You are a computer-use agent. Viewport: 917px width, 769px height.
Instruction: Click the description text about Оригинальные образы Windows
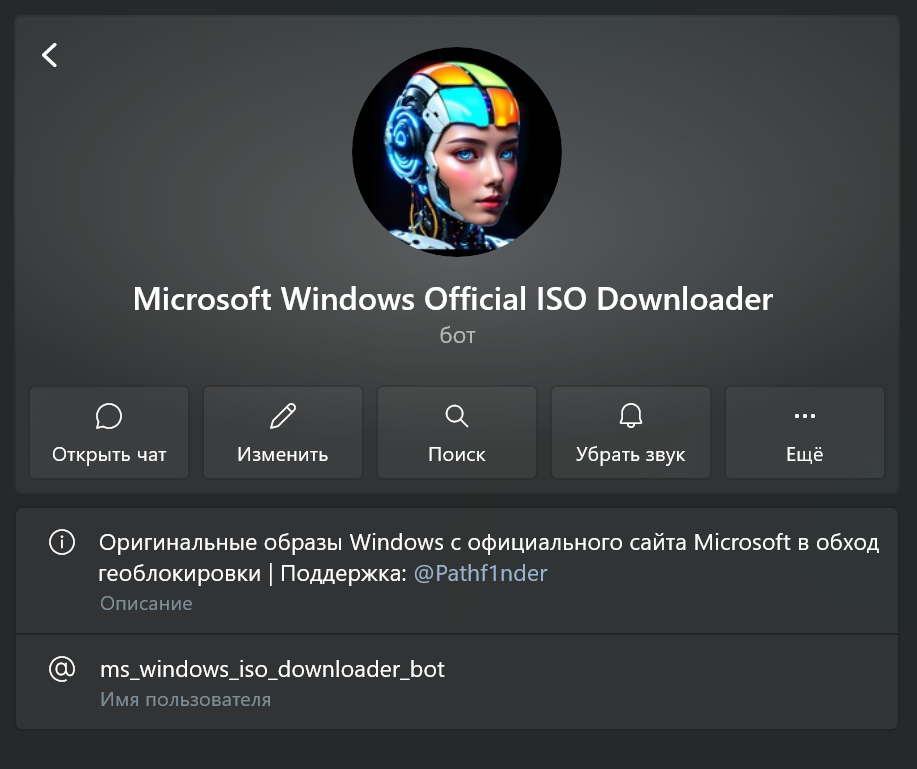(x=489, y=557)
